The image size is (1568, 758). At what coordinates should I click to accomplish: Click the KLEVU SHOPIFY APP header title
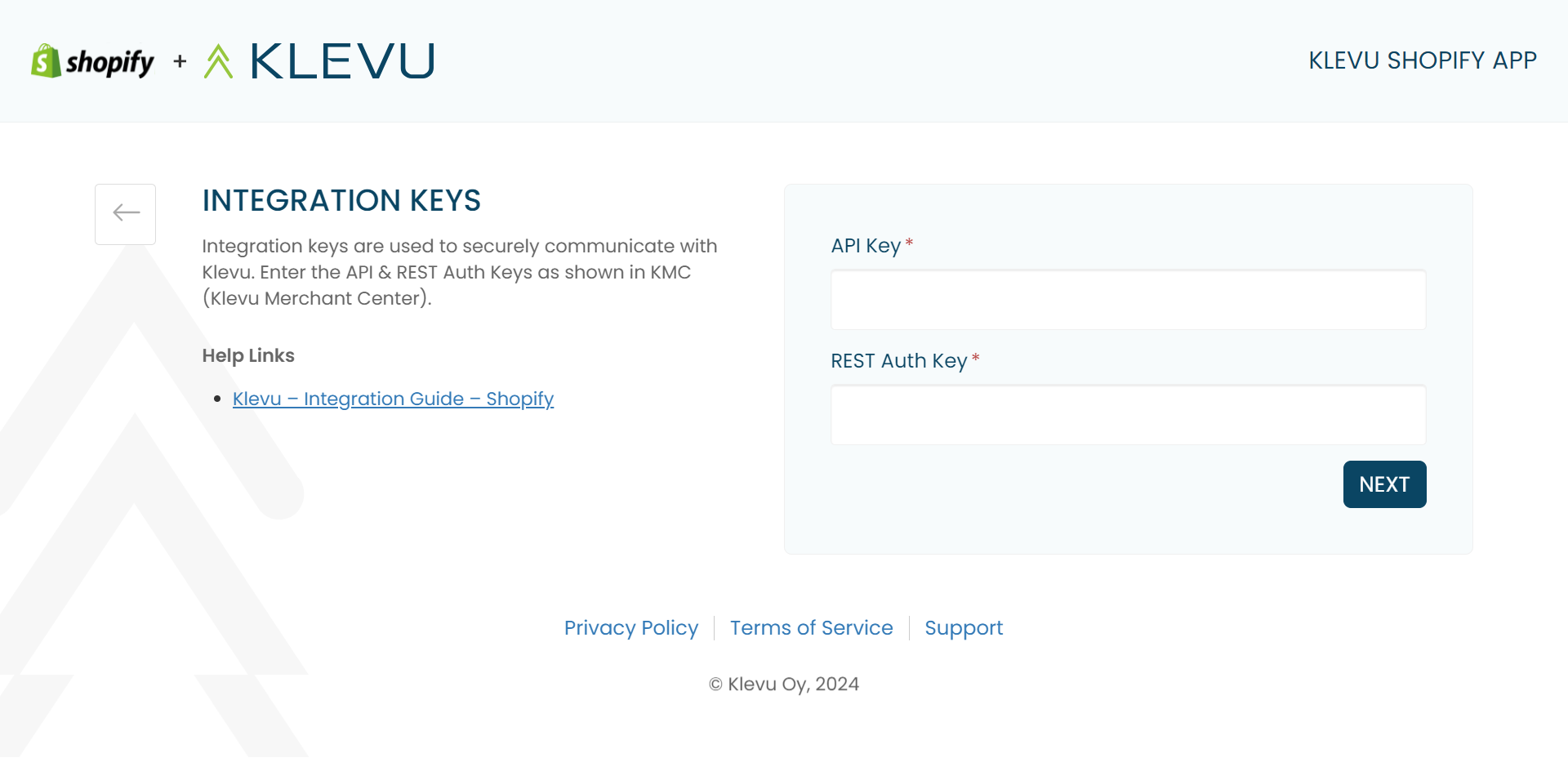point(1423,60)
